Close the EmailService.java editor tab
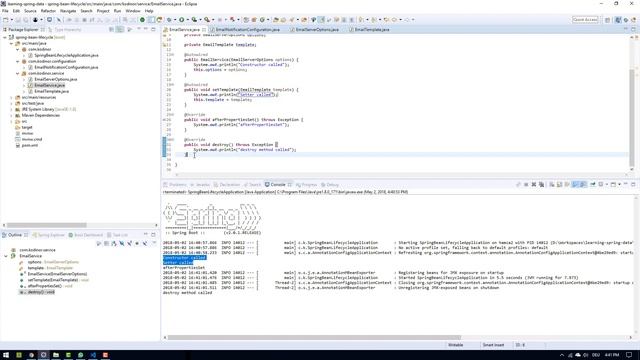640x360 pixels. (204, 30)
